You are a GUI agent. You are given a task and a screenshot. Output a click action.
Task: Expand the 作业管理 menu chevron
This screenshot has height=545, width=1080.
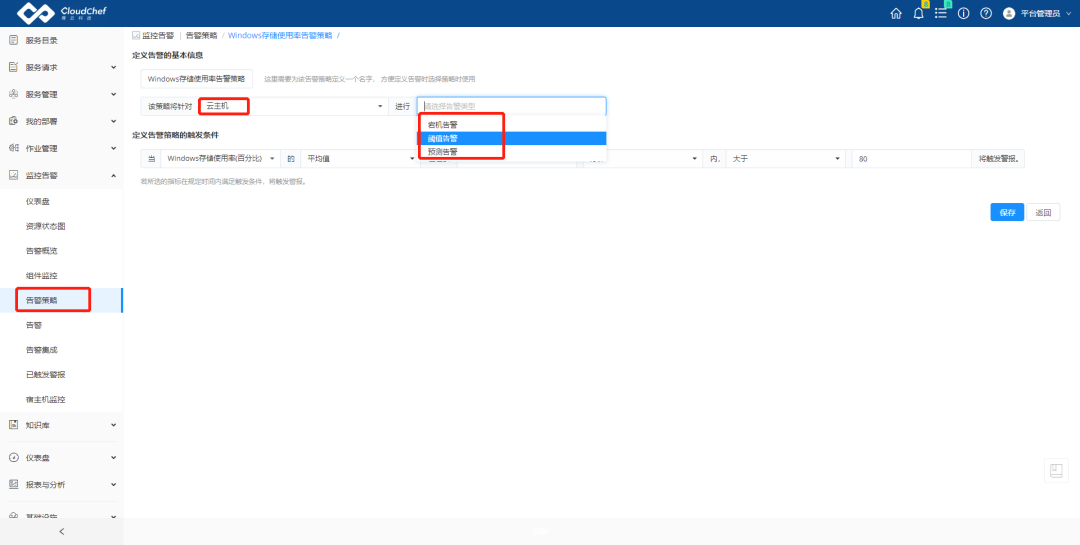click(114, 148)
